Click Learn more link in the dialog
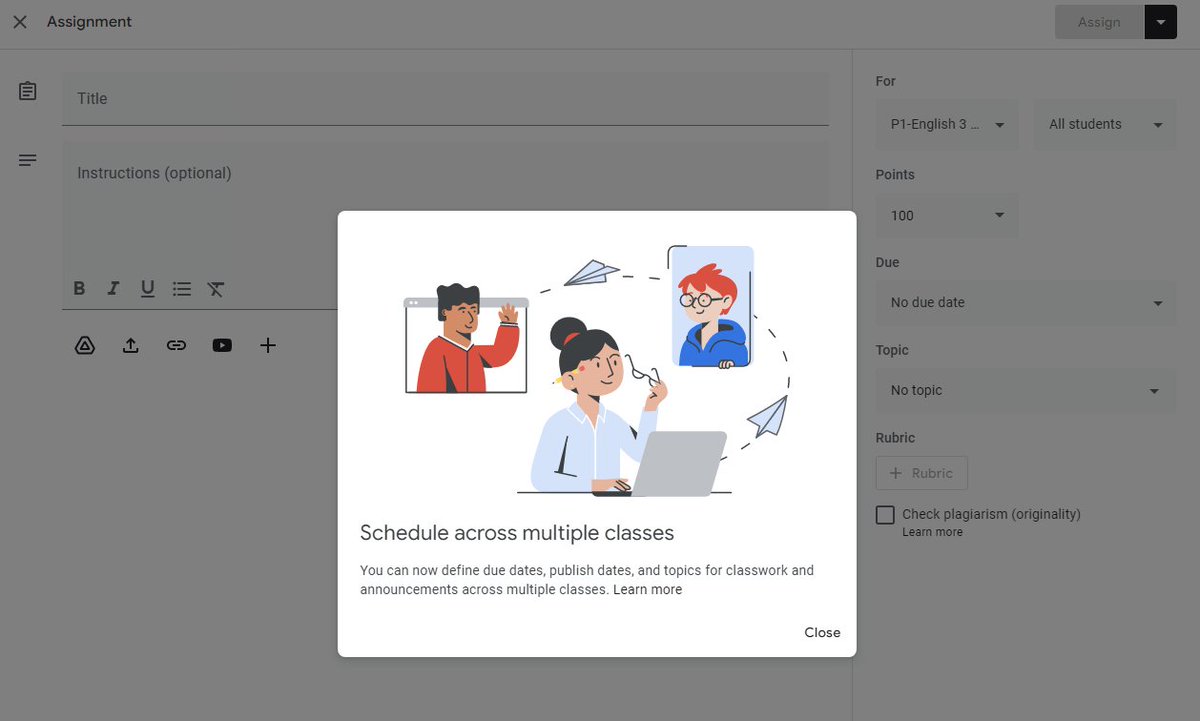Screen dimensions: 1200x721 click(x=647, y=590)
